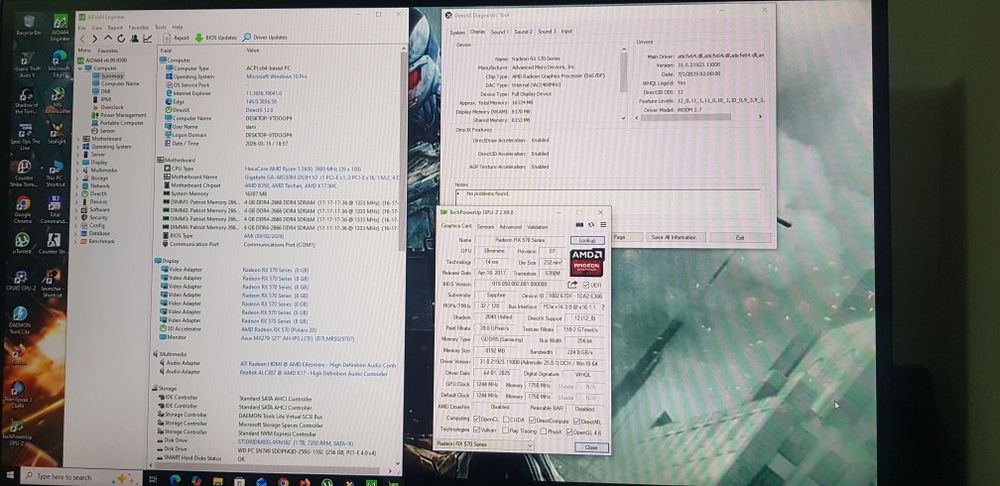
Task: Expand the Motherboard tree node in AIDA64
Action: [80, 138]
